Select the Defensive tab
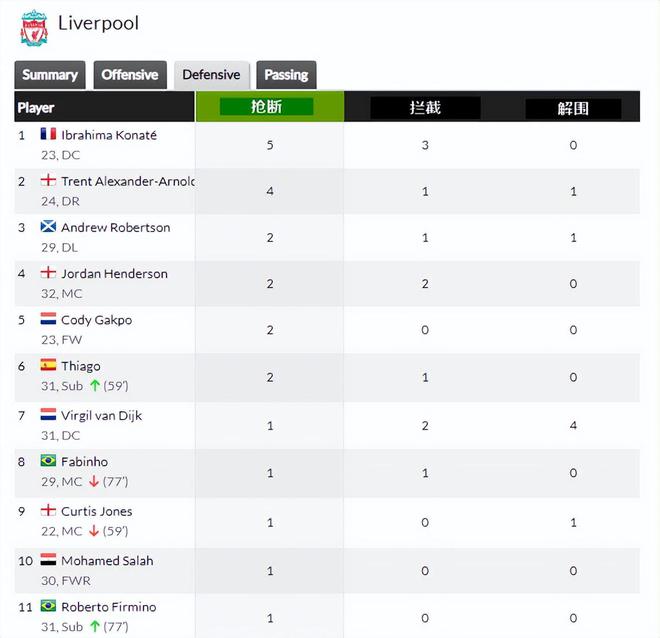This screenshot has height=638, width=660. pos(211,75)
